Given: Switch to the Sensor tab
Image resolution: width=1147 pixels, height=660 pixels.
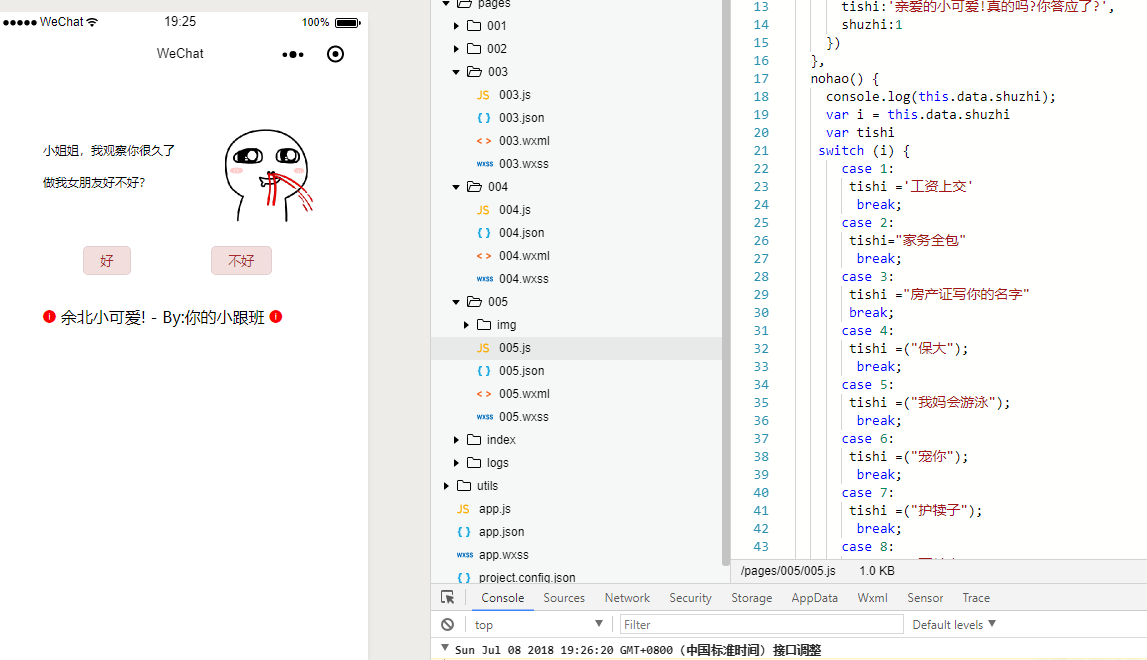Looking at the screenshot, I should tap(925, 598).
